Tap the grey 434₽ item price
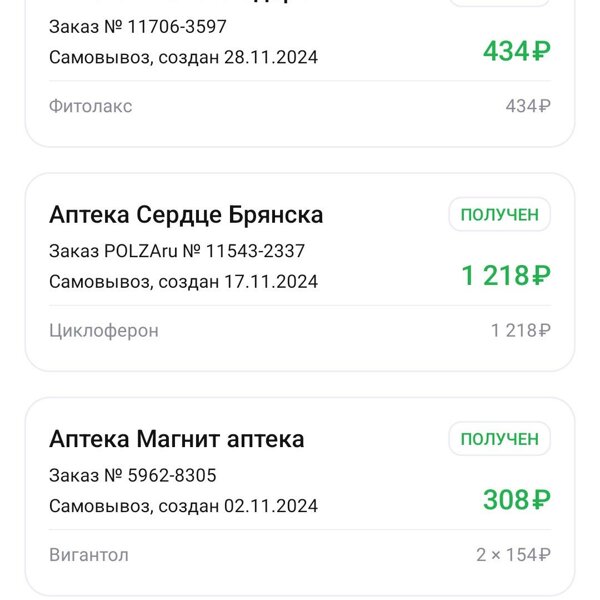Viewport: 600px width, 600px height. (x=528, y=106)
